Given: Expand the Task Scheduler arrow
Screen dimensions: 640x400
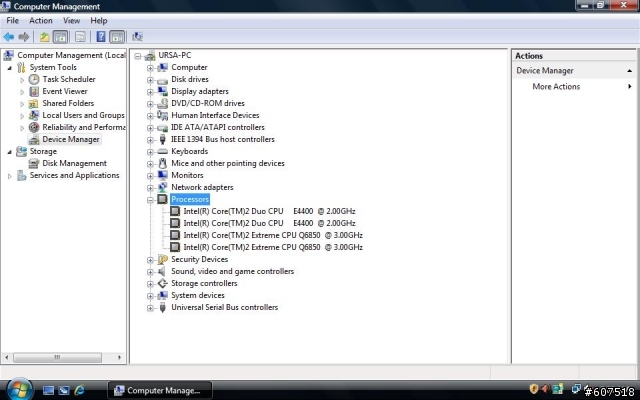Looking at the screenshot, I should [x=22, y=80].
